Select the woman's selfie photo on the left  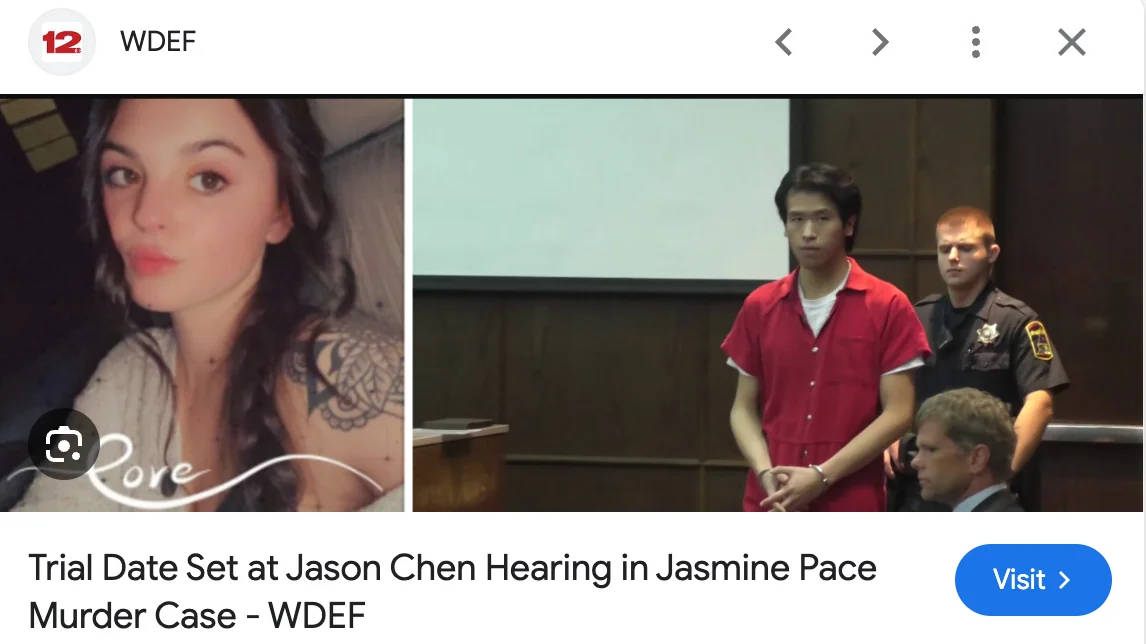(202, 305)
